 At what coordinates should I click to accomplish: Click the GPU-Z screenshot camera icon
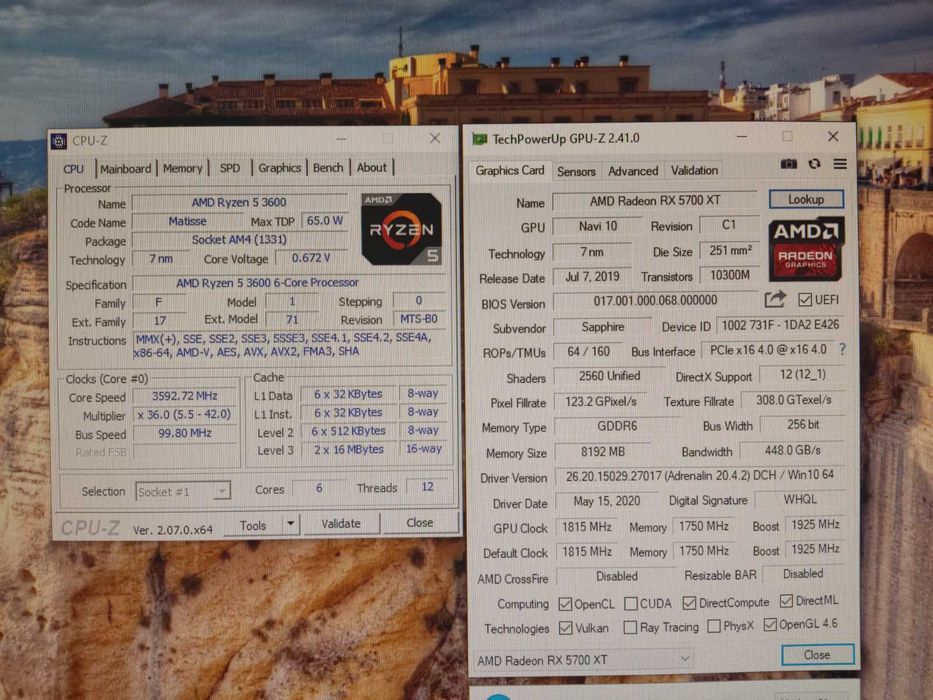[788, 164]
